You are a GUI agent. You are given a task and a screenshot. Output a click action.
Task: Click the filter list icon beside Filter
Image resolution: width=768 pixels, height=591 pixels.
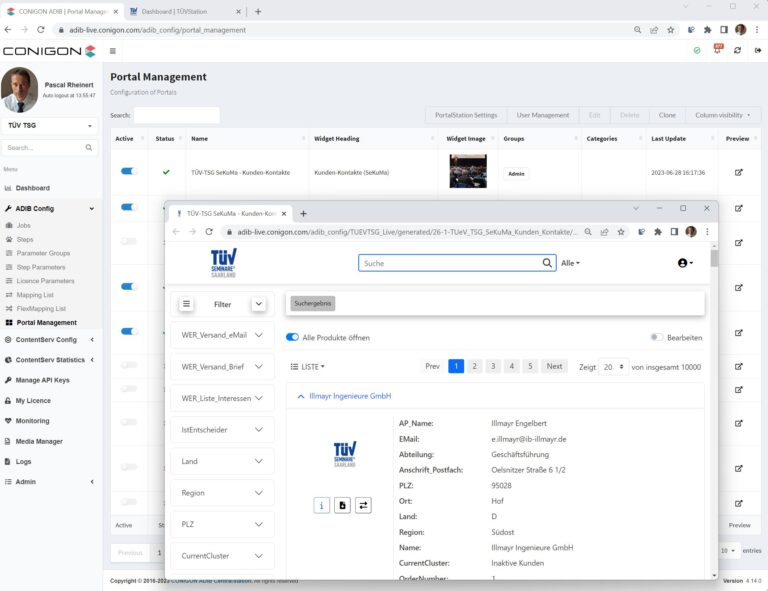pos(187,304)
